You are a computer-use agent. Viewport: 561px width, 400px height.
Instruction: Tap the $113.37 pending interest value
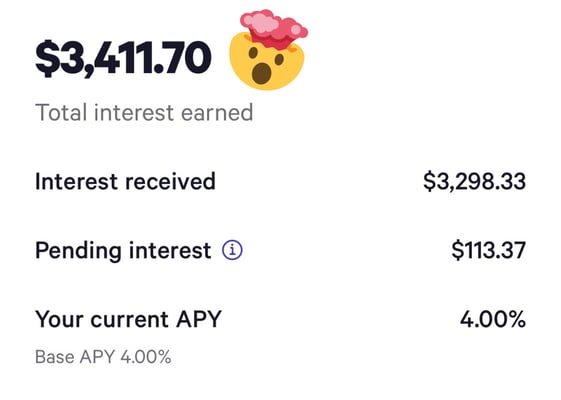coord(488,250)
